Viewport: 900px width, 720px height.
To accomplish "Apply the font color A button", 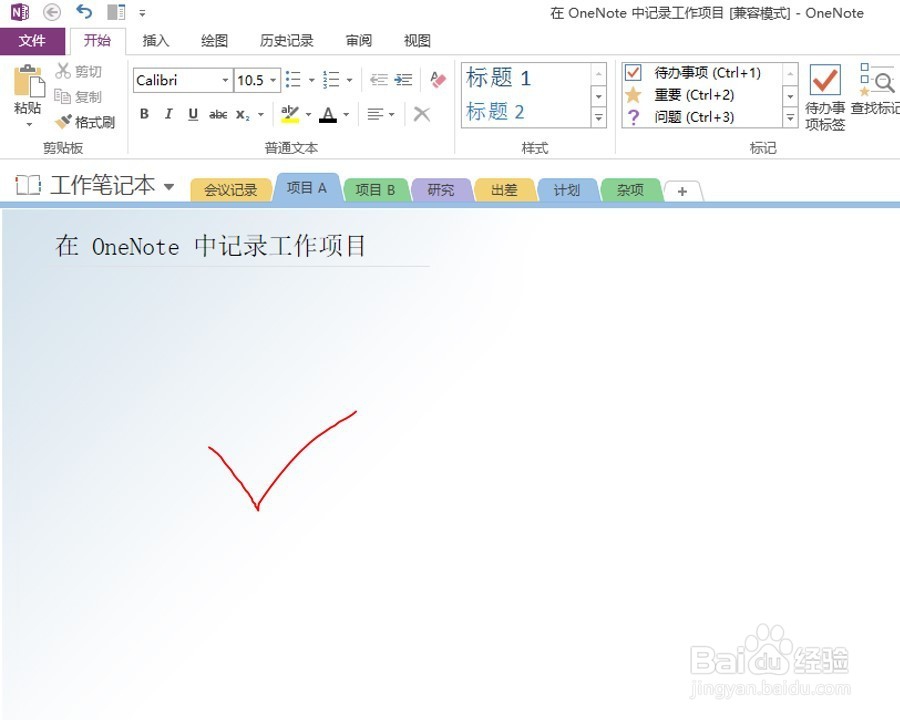I will (x=328, y=114).
